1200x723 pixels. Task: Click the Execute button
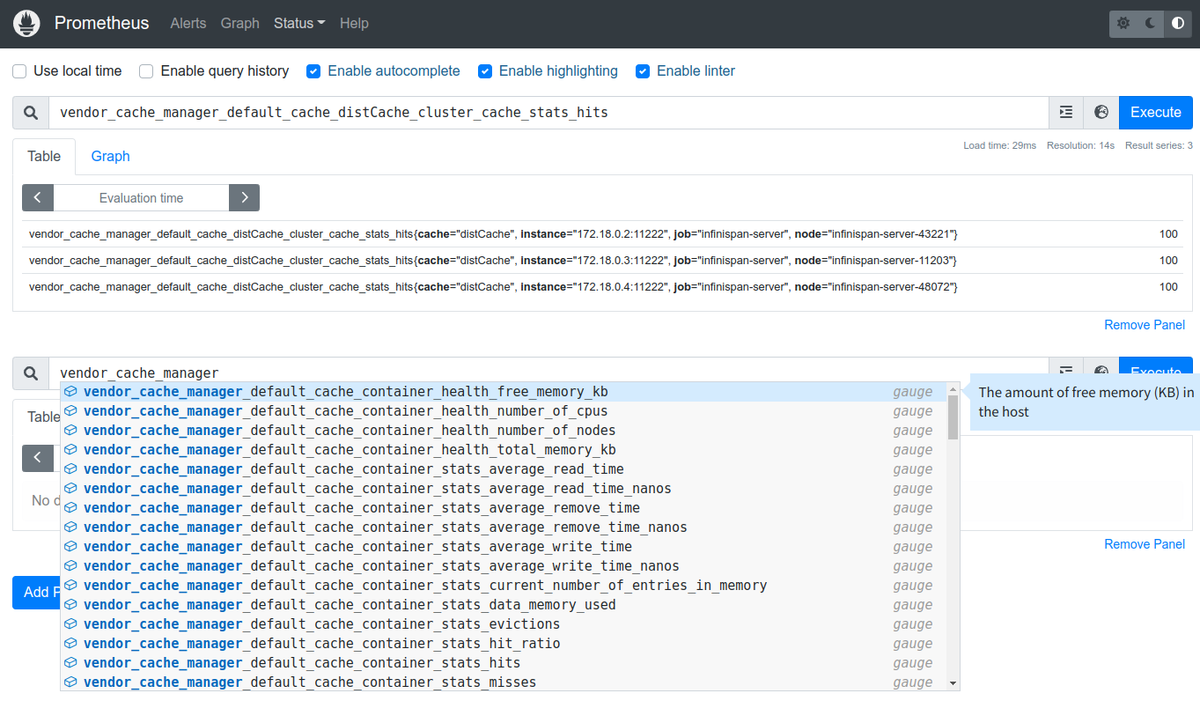(x=1155, y=112)
